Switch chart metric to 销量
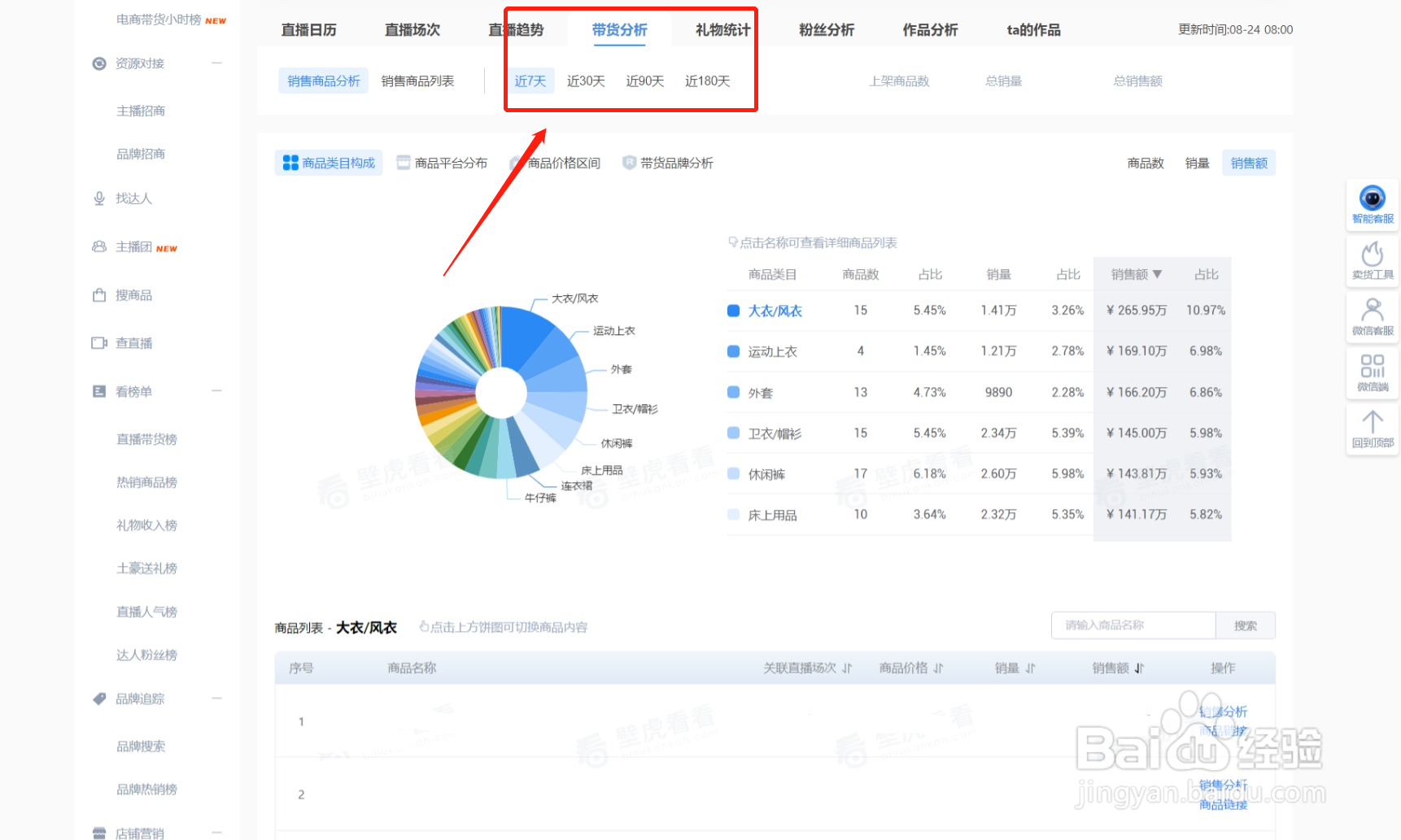Screen dimensions: 1401x840 [x=1196, y=162]
